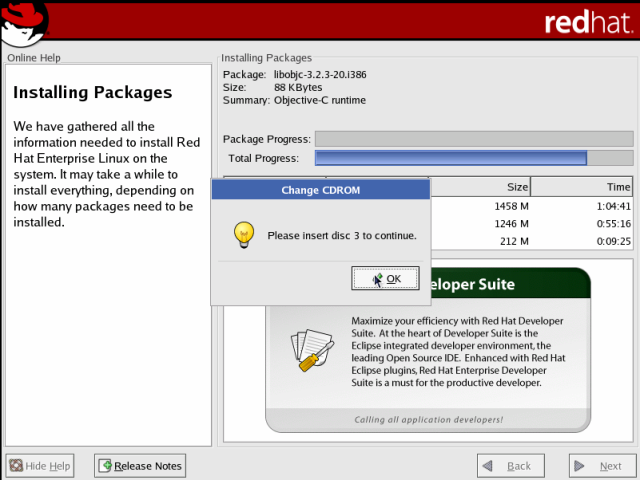Click the Size column header
Screen dimensions: 640x480
point(480,187)
